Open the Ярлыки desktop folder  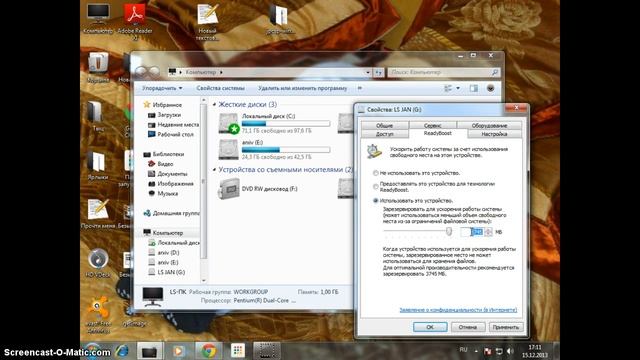tap(98, 165)
